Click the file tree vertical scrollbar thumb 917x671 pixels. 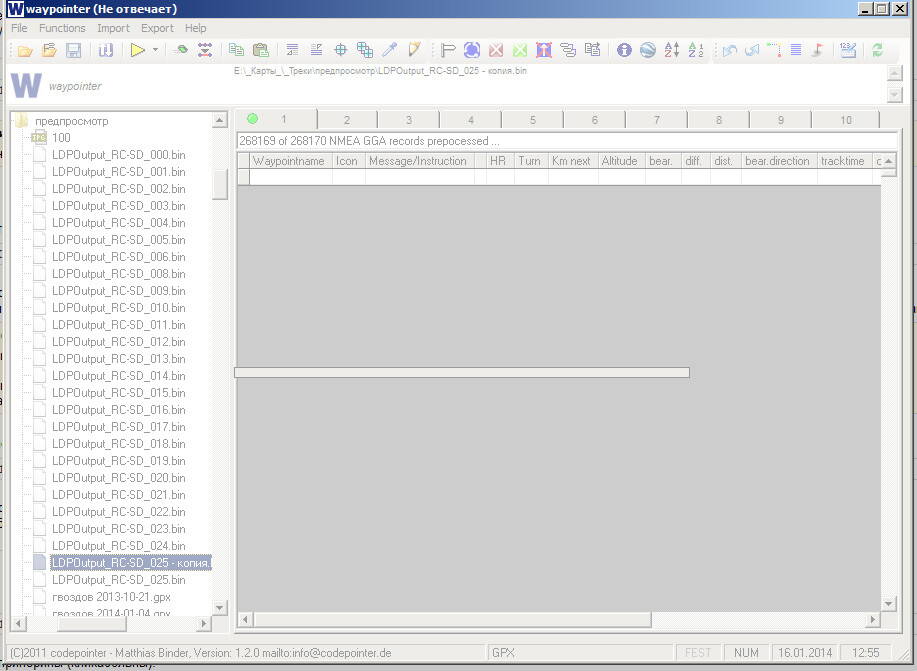tap(220, 184)
